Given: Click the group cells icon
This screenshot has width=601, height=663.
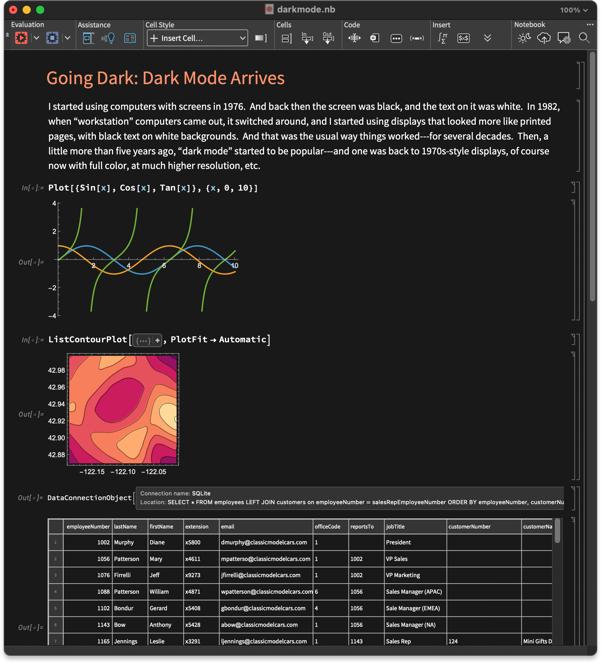Looking at the screenshot, I should (x=287, y=38).
